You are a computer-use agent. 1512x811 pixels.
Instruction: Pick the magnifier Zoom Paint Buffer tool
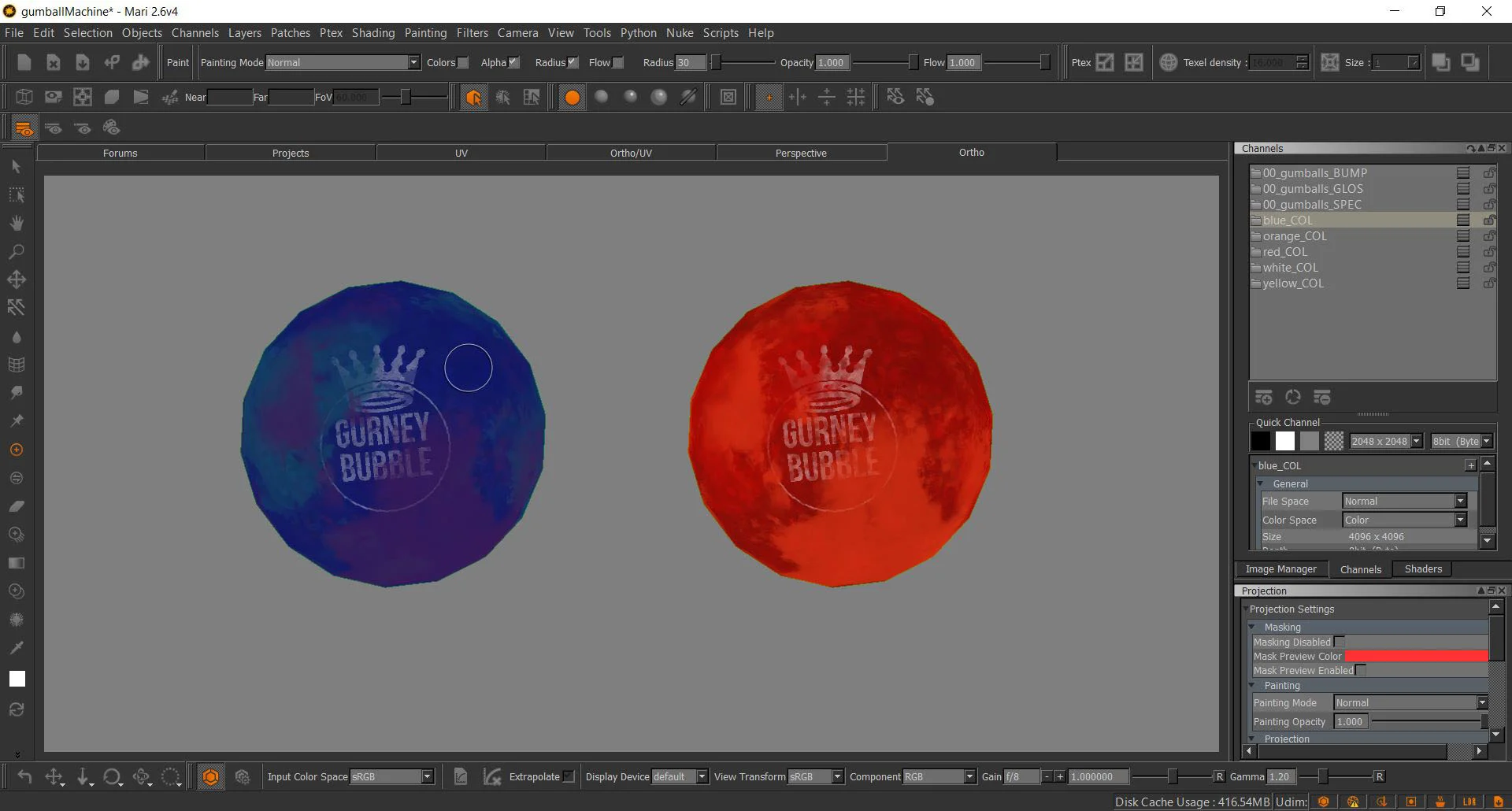click(x=16, y=251)
